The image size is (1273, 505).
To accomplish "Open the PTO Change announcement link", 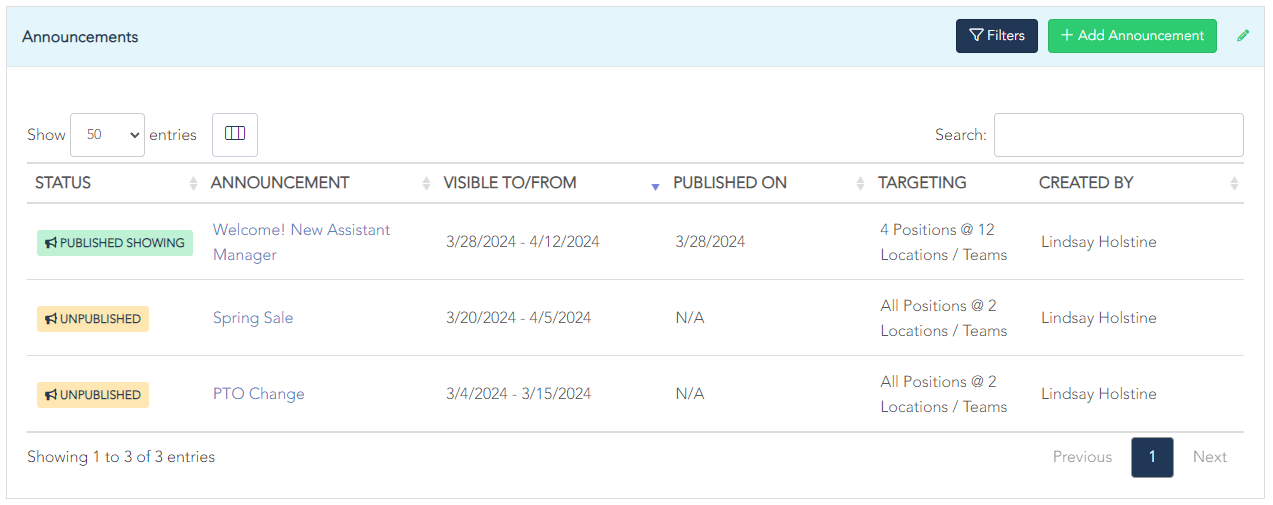I will [258, 394].
